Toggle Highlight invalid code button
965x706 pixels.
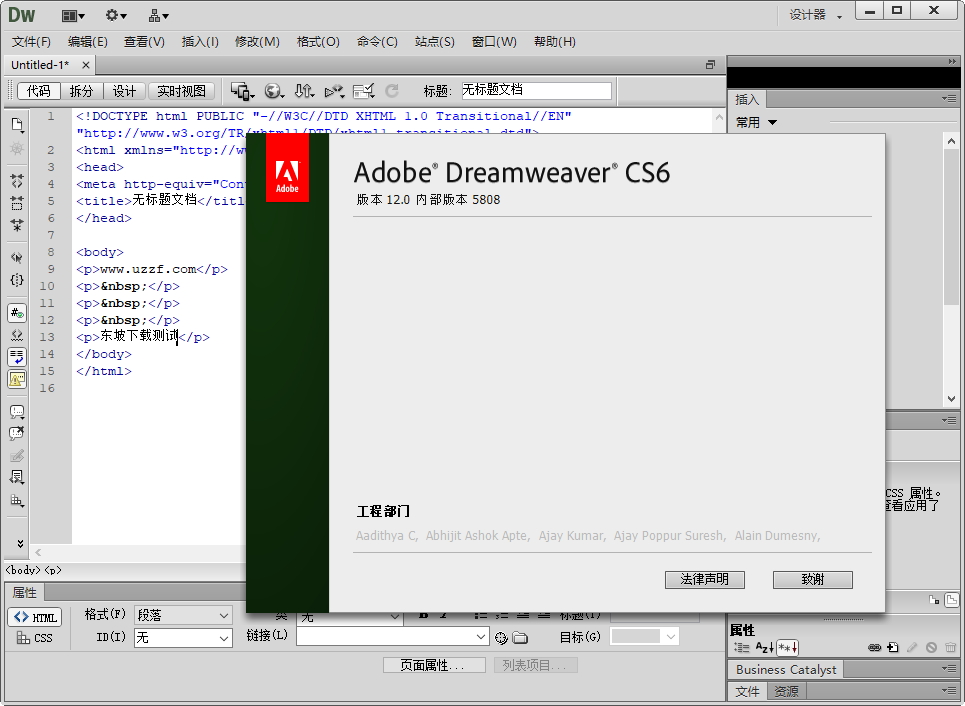tap(17, 335)
